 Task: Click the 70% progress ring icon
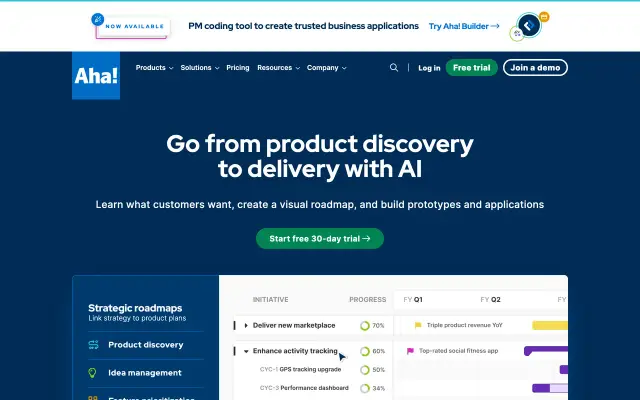click(x=365, y=326)
